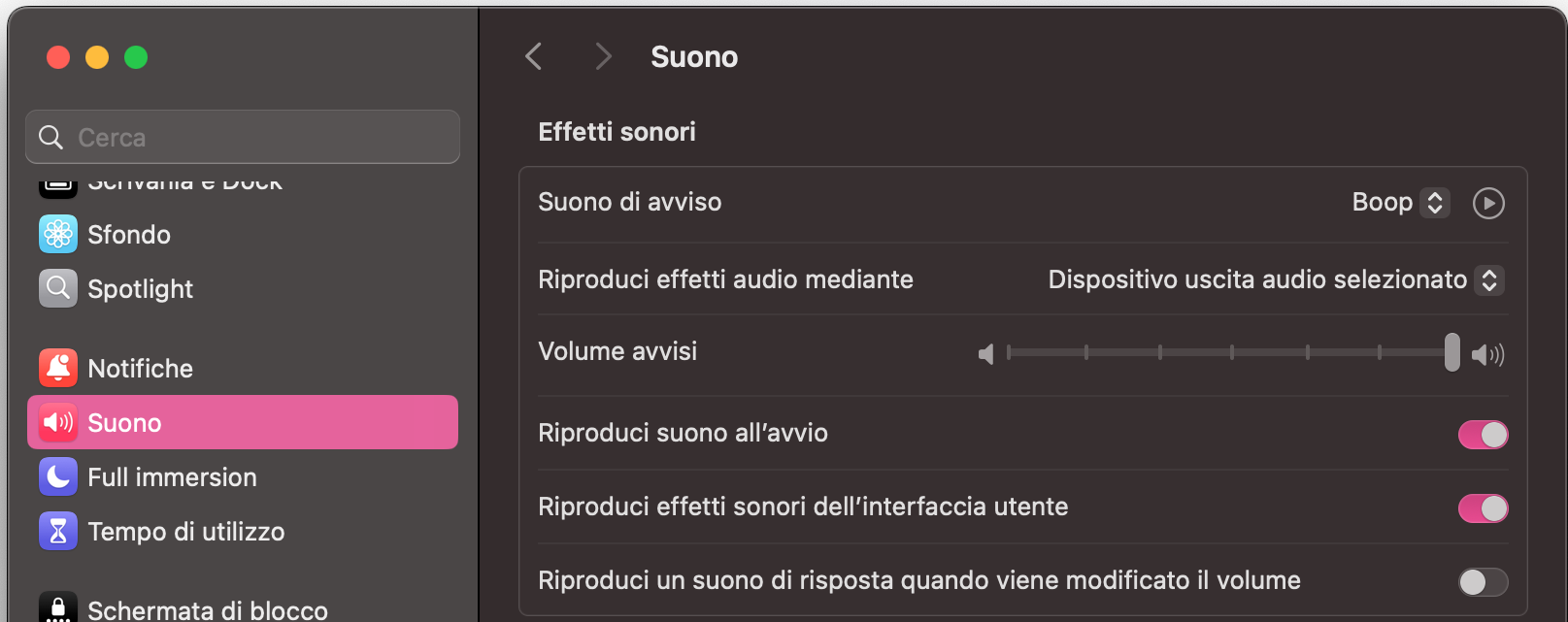Open Full immersion settings icon

(58, 476)
